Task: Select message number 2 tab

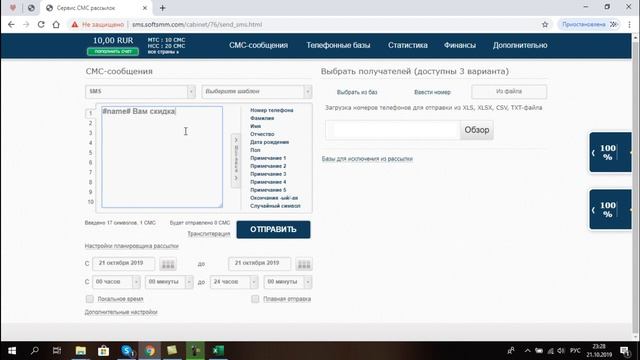Action: coord(90,123)
